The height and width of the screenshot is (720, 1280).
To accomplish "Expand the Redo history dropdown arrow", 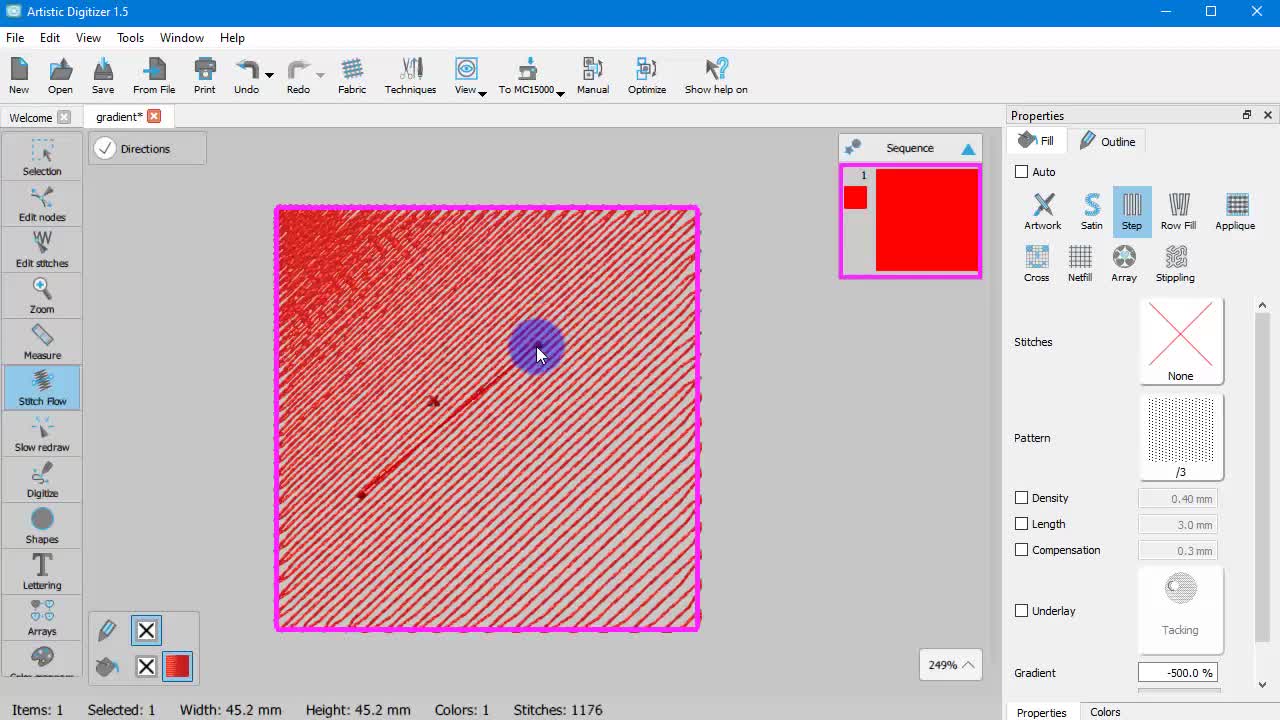I will [x=320, y=75].
